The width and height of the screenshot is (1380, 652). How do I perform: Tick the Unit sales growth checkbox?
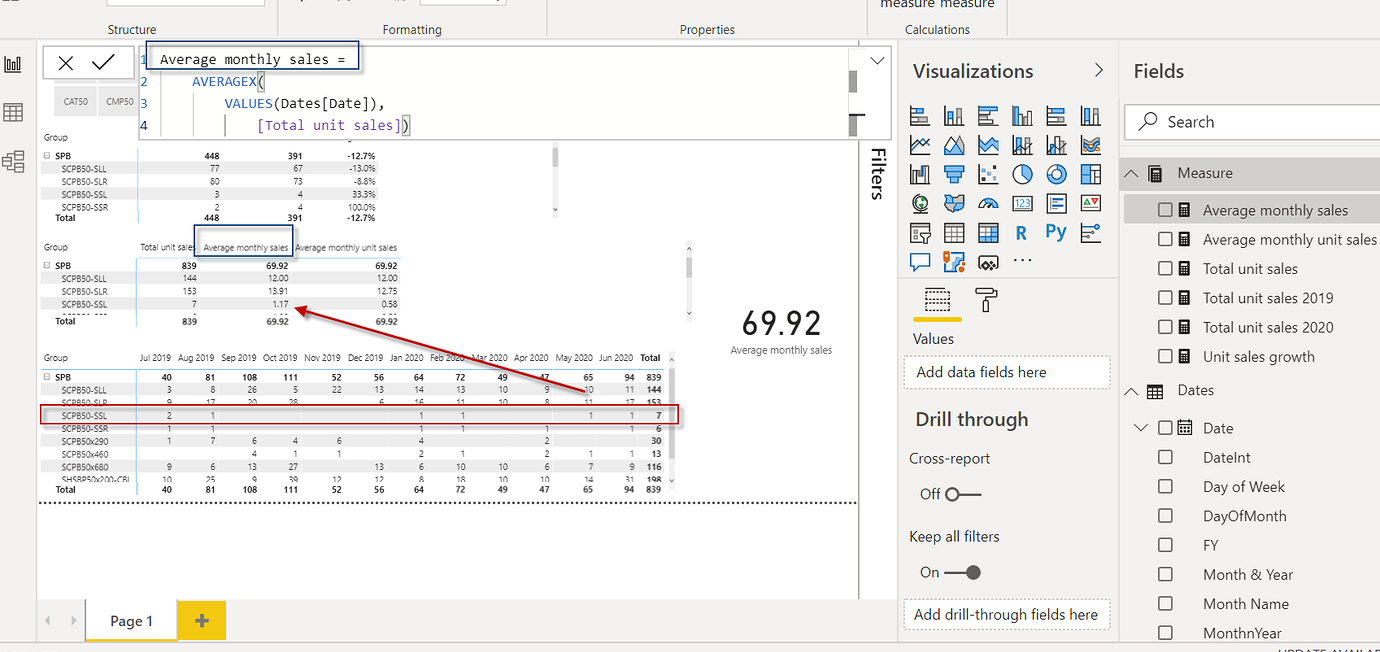click(x=1165, y=356)
